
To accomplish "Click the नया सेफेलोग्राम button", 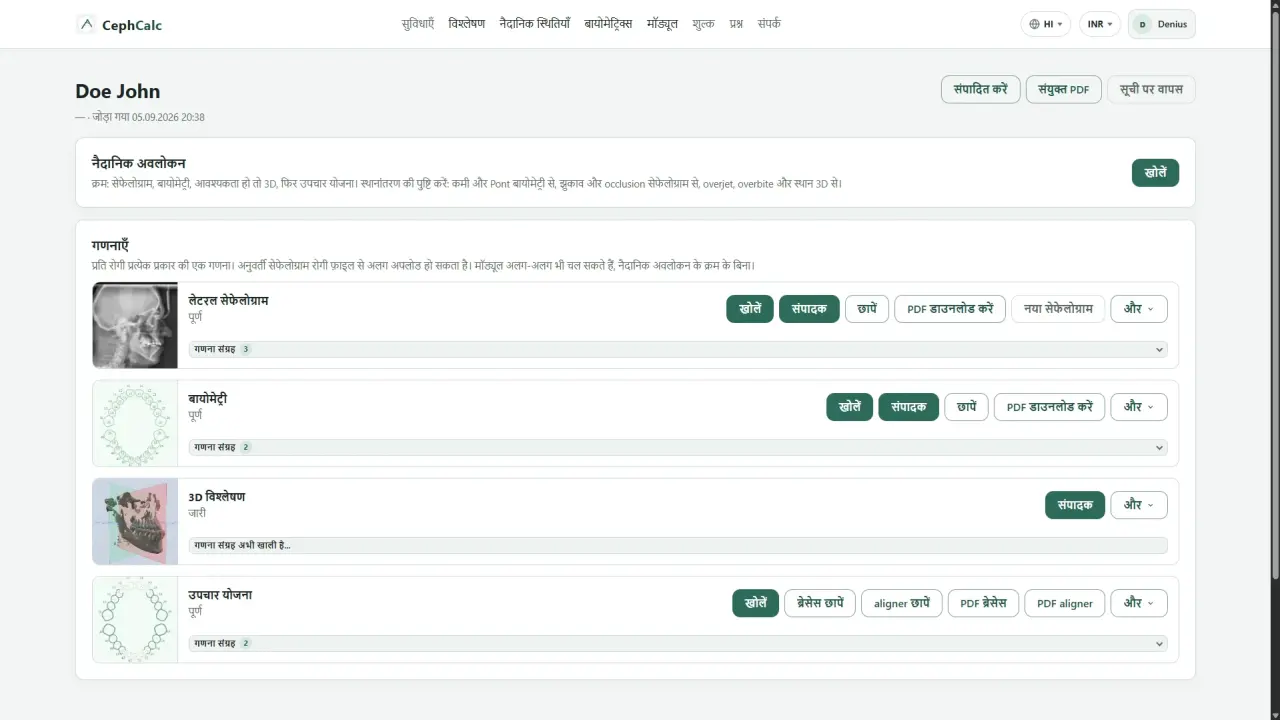I will click(1058, 309).
